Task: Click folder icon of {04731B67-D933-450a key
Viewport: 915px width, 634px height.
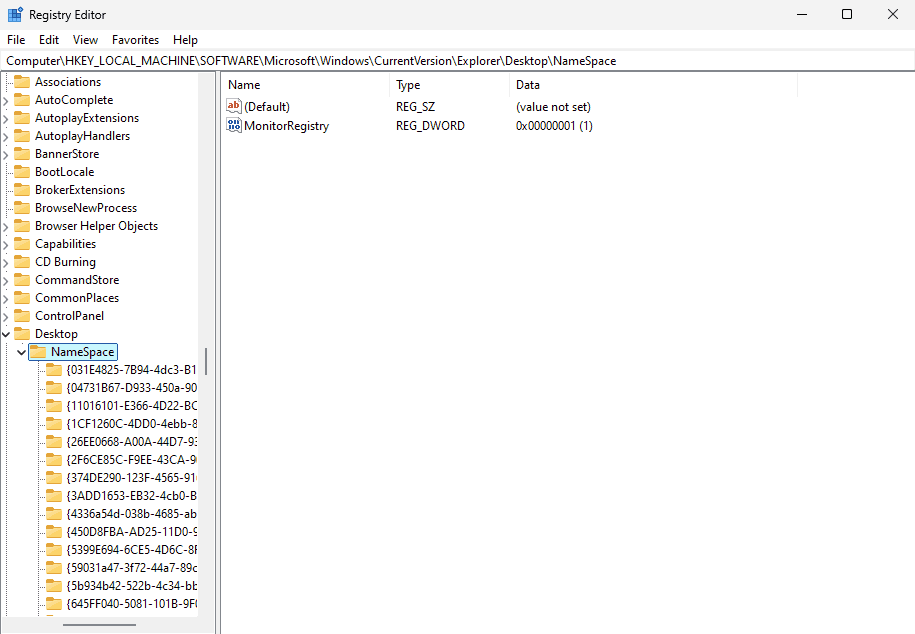Action: [54, 388]
